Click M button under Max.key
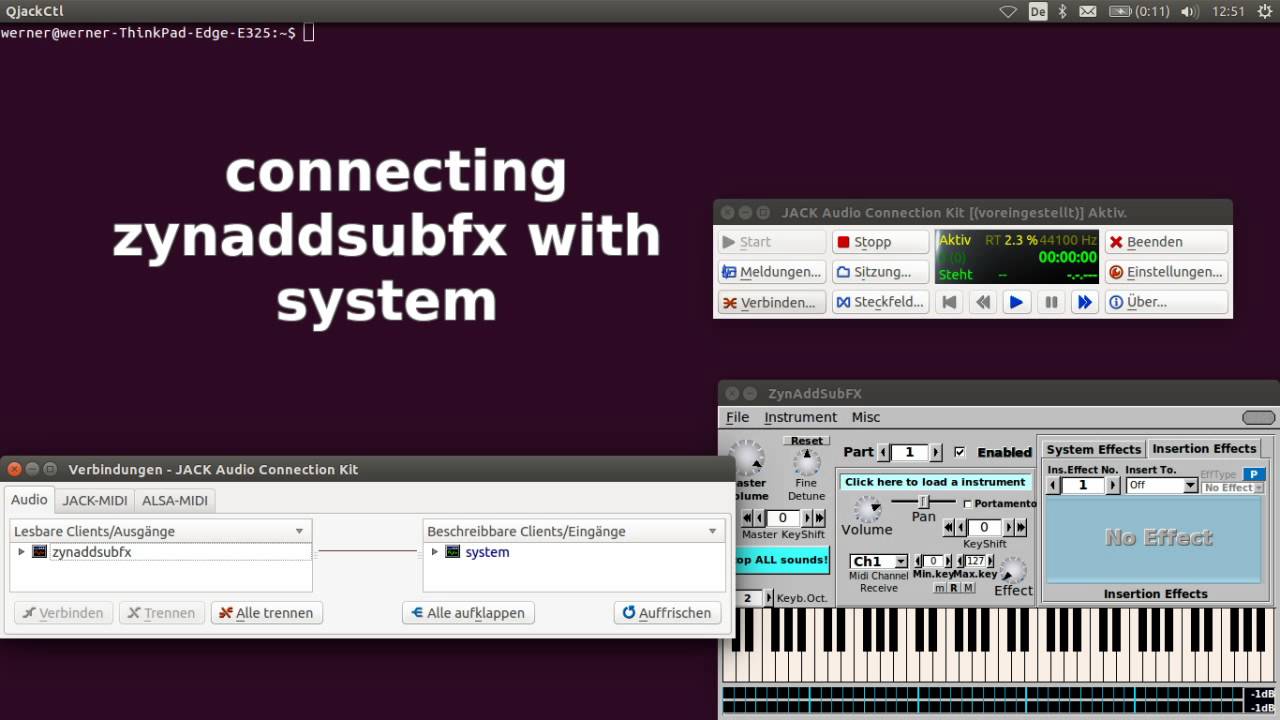This screenshot has height=720, width=1280. click(x=968, y=588)
